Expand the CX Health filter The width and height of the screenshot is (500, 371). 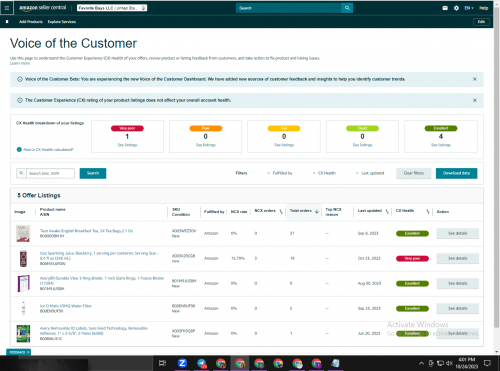[x=324, y=173]
